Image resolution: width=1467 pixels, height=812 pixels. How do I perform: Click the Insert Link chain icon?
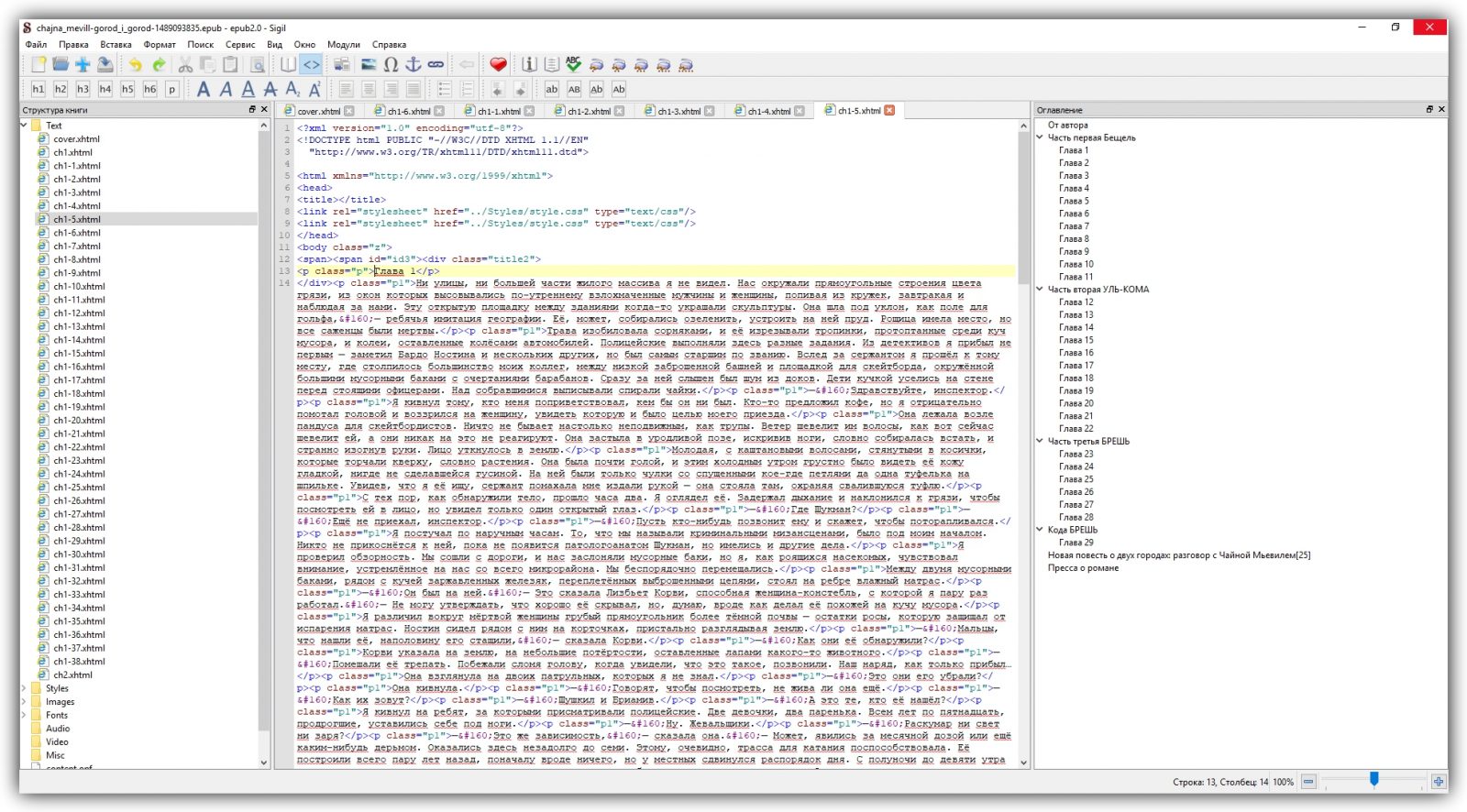(x=436, y=64)
